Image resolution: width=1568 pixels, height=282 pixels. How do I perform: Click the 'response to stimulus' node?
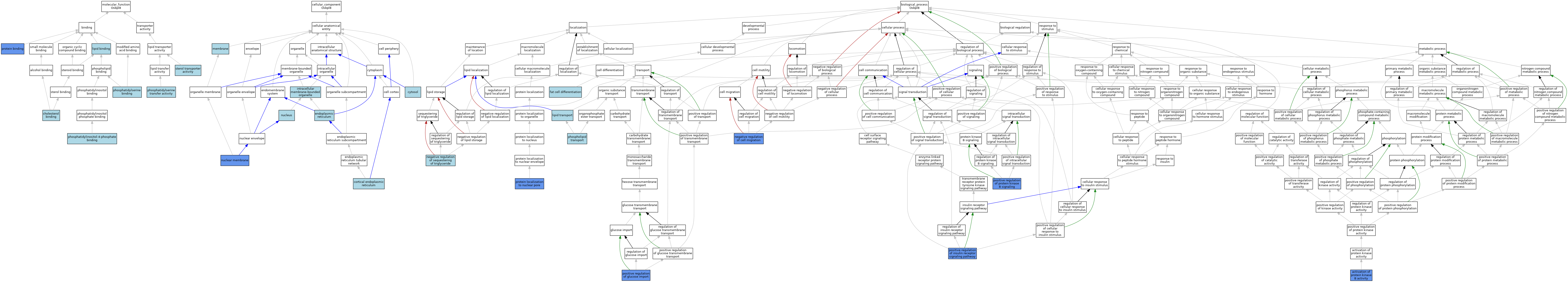1047,27
